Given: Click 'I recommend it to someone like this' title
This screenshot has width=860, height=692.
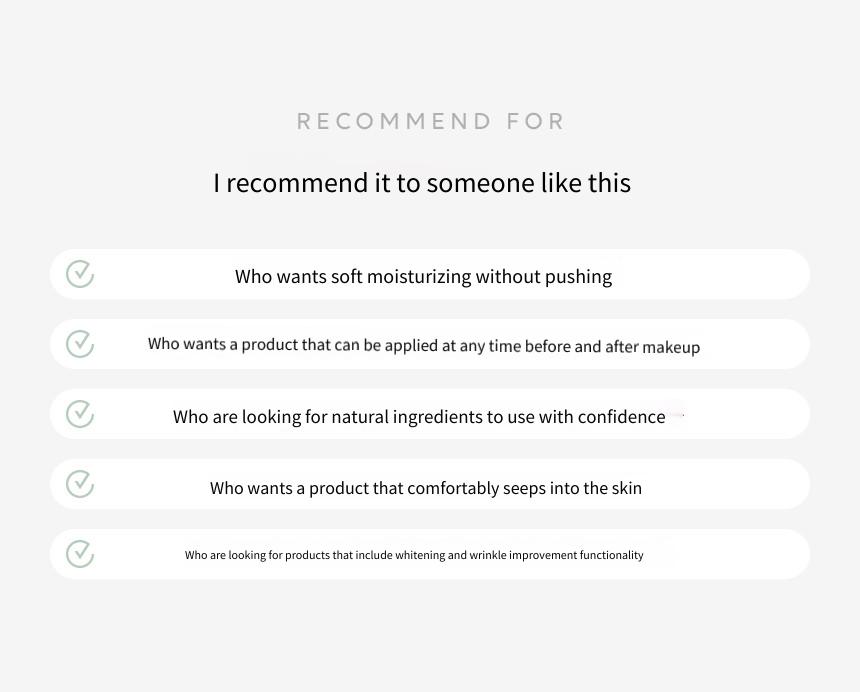Looking at the screenshot, I should click(x=422, y=183).
